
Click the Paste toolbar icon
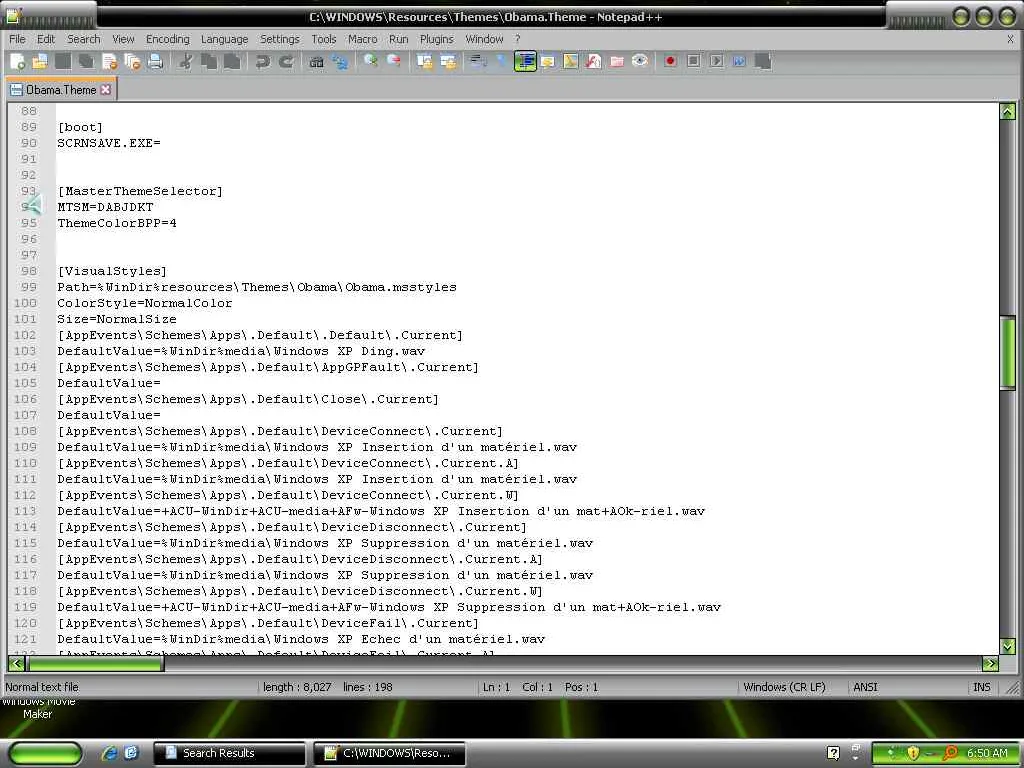(x=232, y=62)
